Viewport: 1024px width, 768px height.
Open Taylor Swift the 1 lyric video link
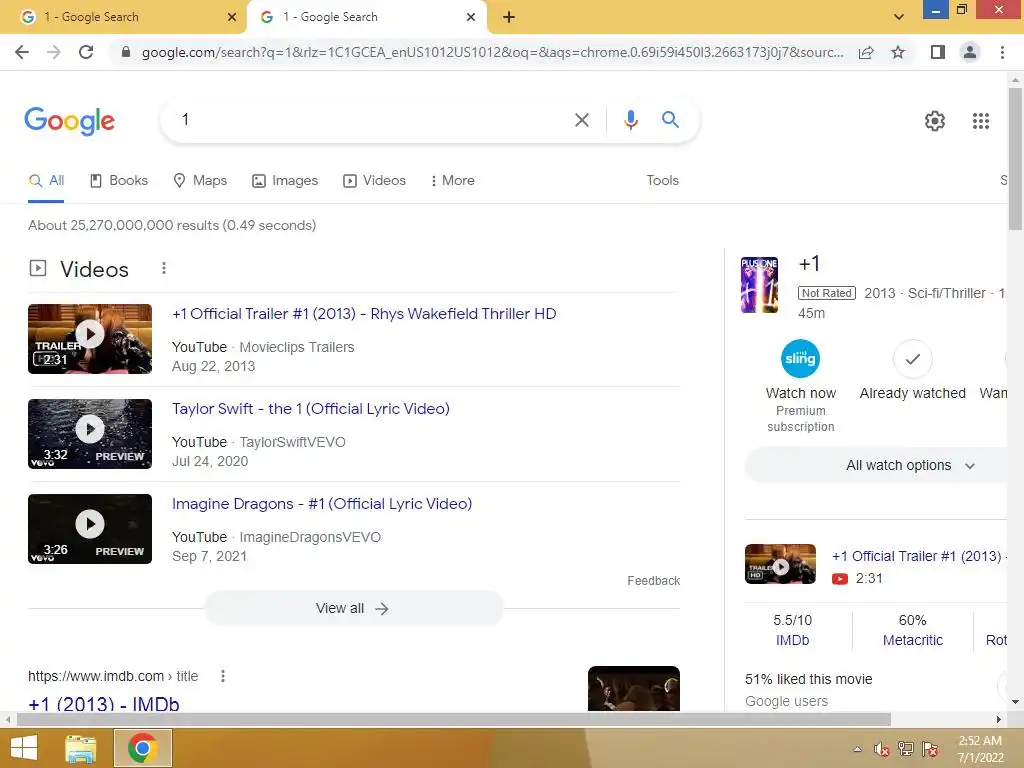pyautogui.click(x=311, y=409)
